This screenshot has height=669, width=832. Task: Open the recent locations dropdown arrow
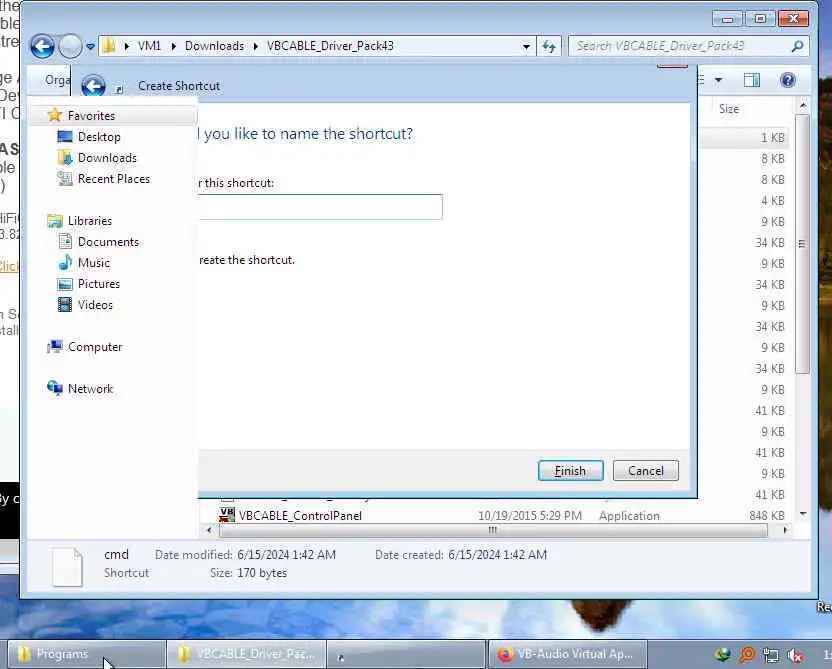pos(90,47)
